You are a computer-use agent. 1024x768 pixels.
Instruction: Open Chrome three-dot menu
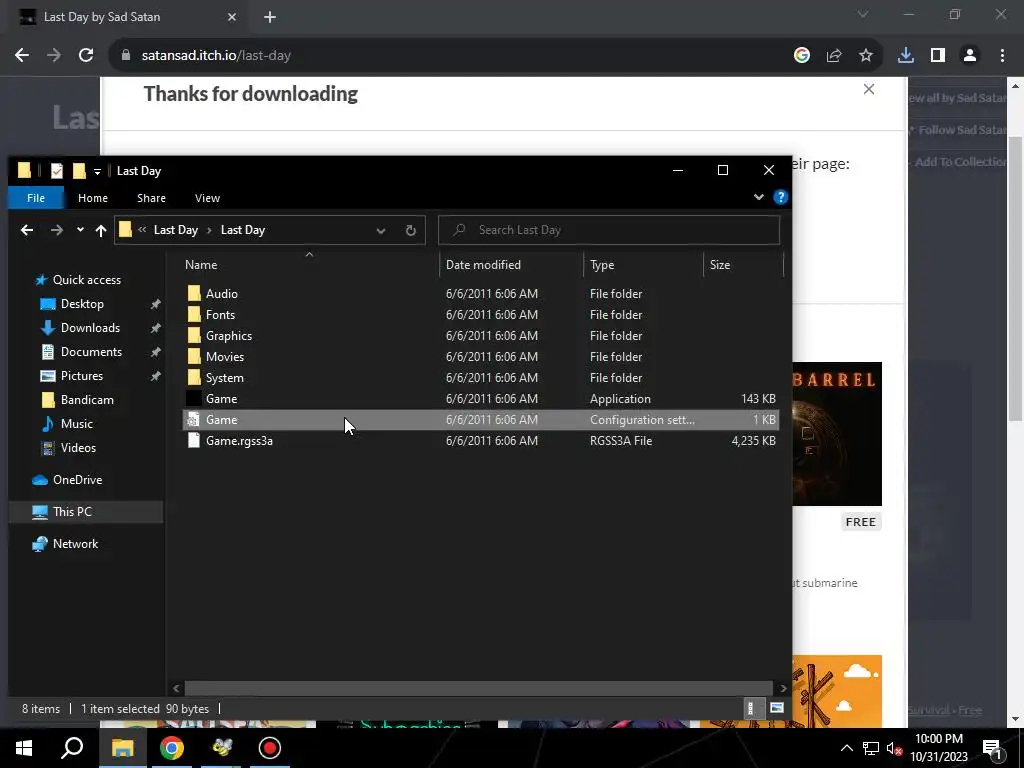tap(1002, 56)
